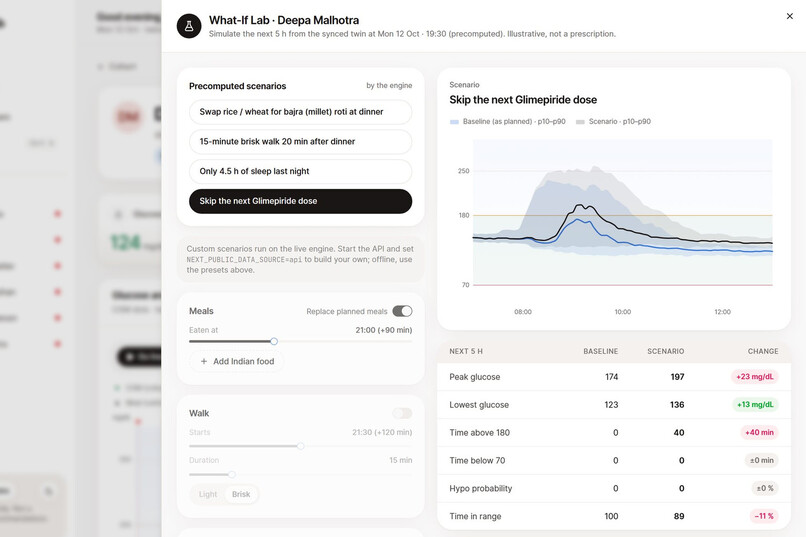Choose Brisk walk intensity
806x537 pixels.
pos(241,494)
